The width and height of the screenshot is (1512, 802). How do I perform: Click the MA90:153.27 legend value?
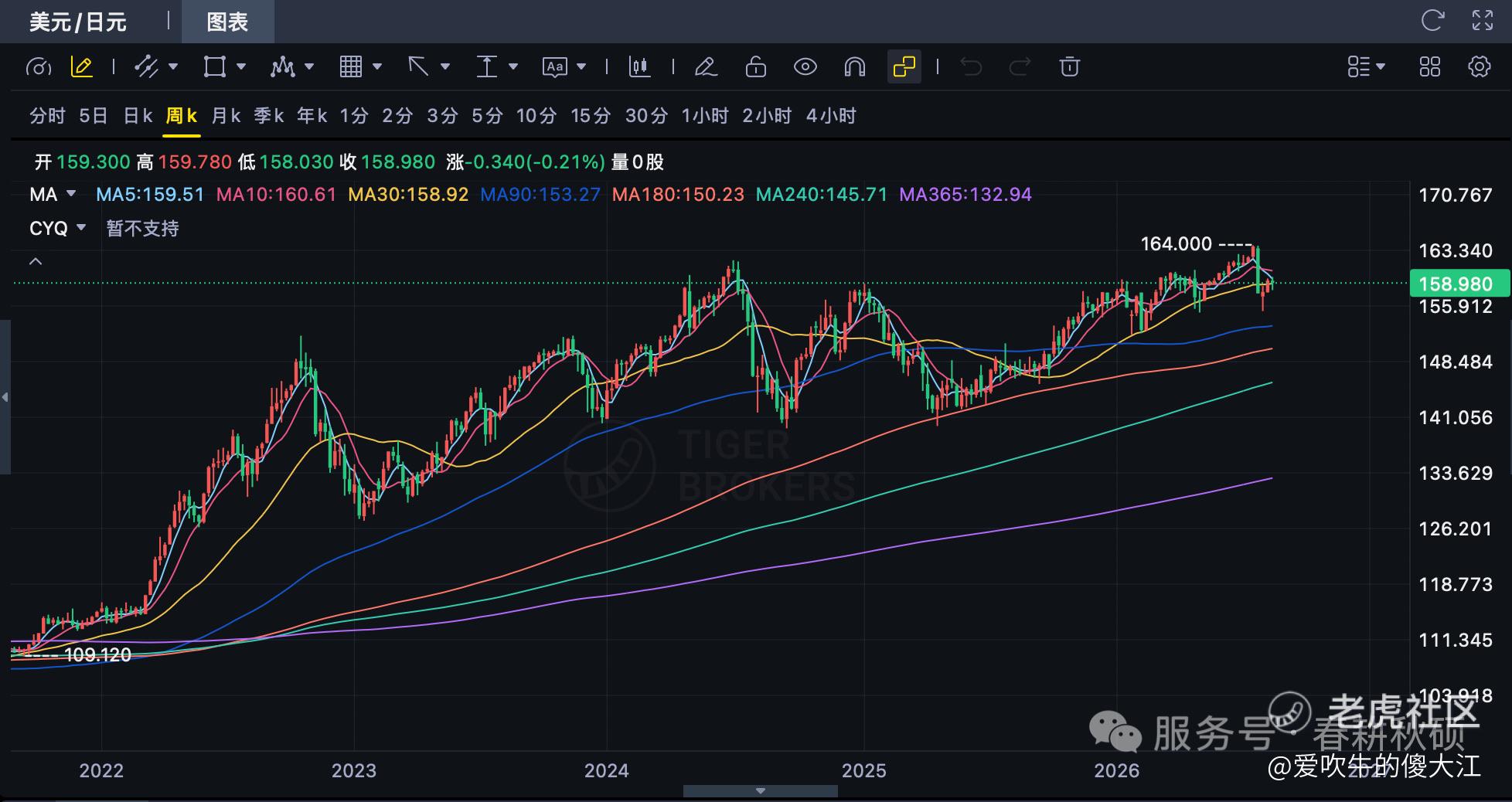(x=540, y=195)
